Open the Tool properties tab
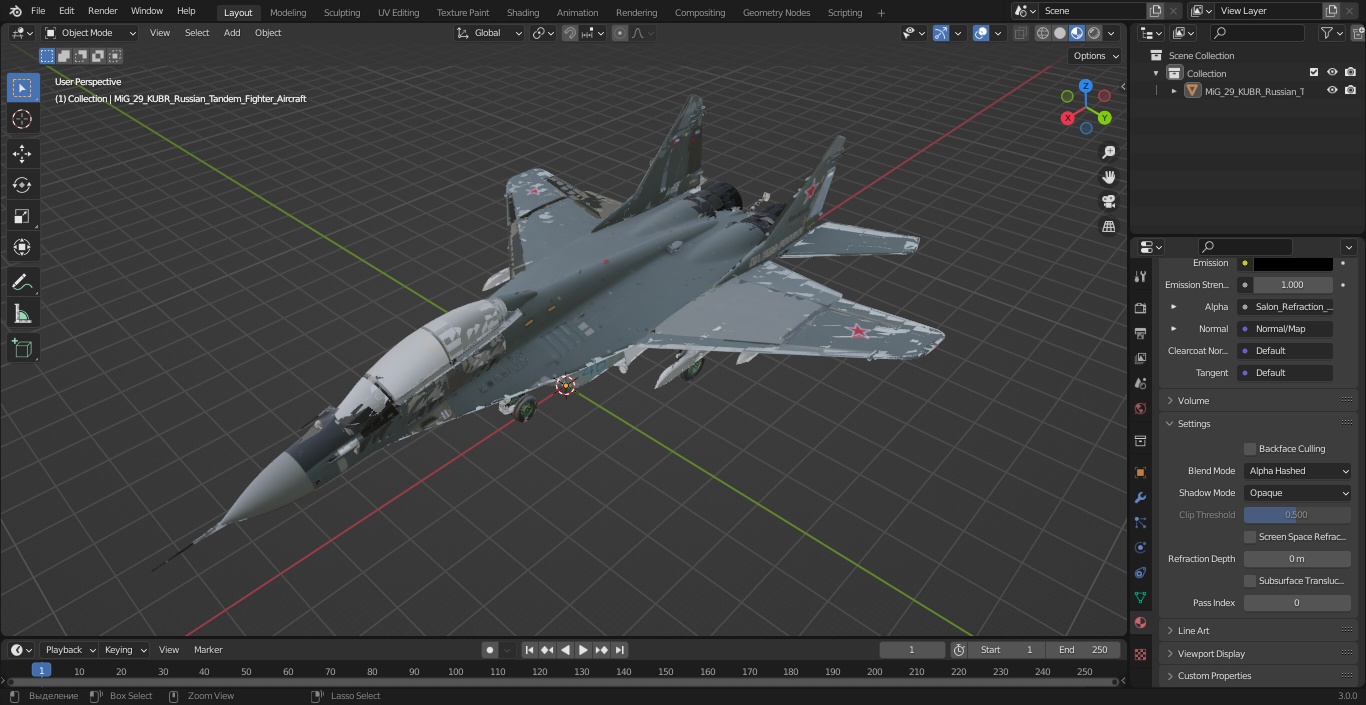This screenshot has width=1366, height=705. (1140, 276)
